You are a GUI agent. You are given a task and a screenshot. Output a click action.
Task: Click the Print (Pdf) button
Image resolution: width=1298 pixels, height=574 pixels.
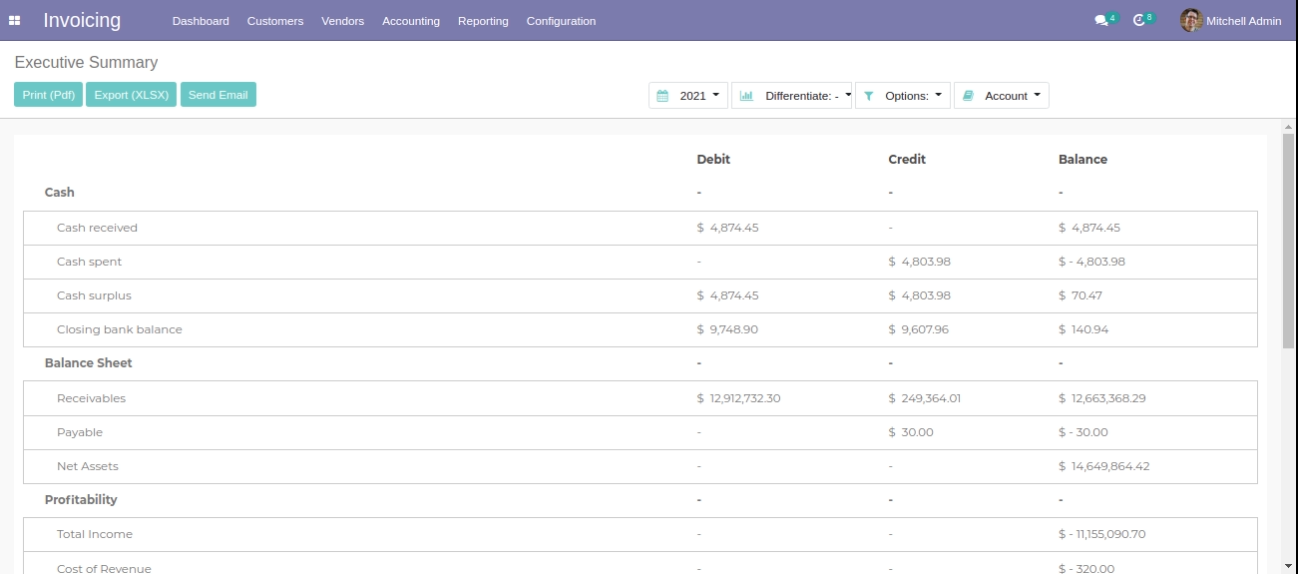(48, 95)
